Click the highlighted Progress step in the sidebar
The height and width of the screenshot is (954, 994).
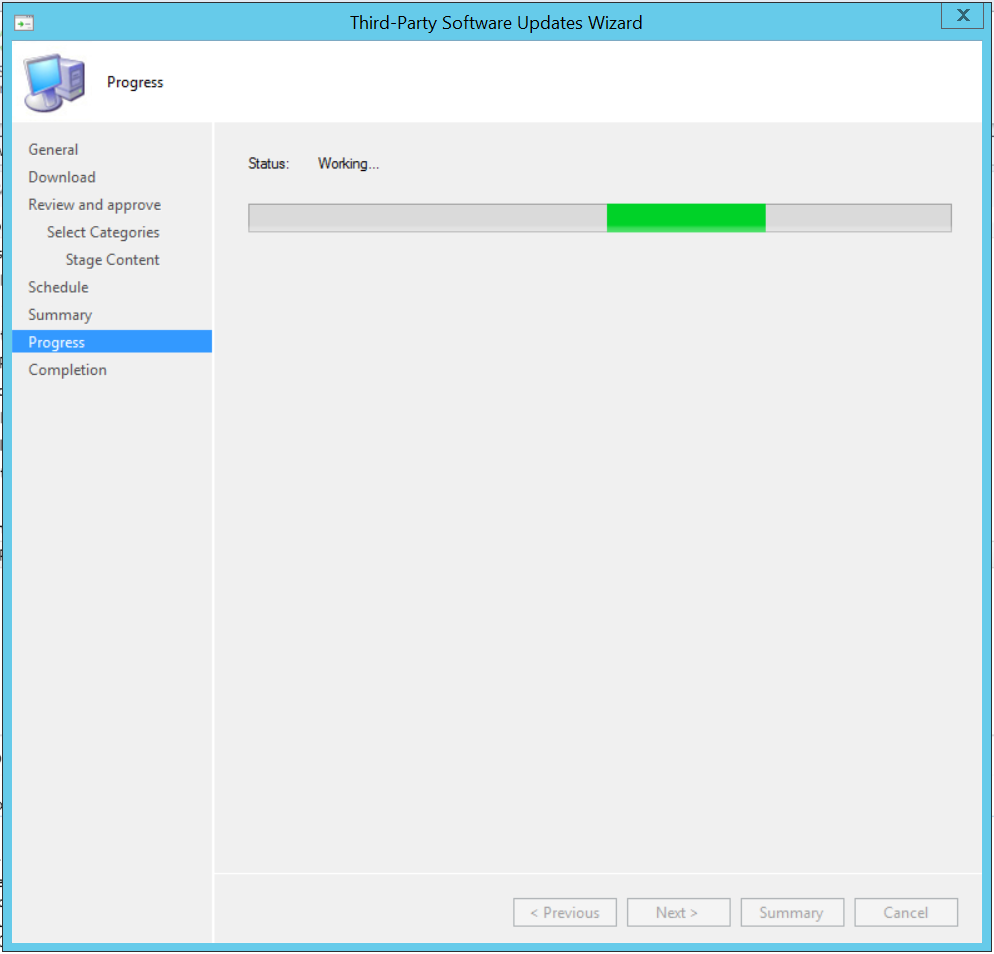click(x=57, y=342)
